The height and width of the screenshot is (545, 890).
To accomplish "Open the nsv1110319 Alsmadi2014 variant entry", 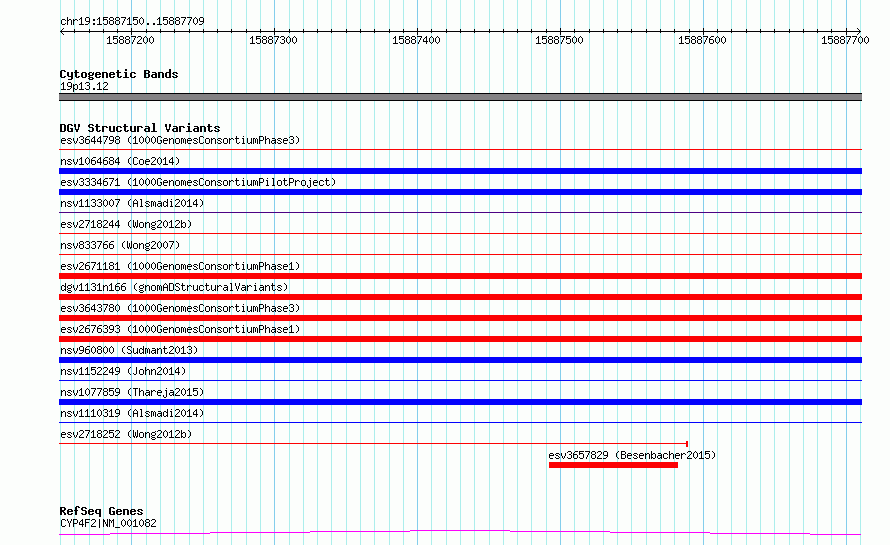I will tap(132, 413).
